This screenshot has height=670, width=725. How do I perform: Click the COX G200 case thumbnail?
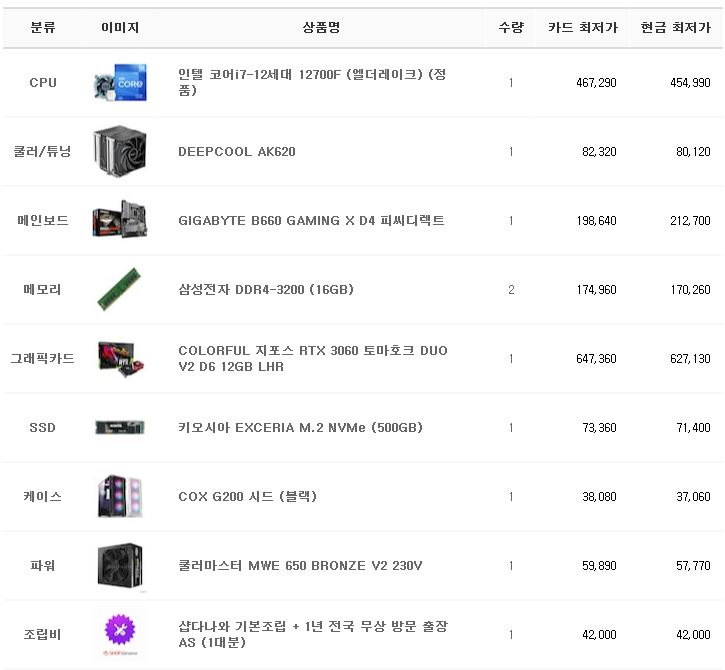click(x=120, y=496)
